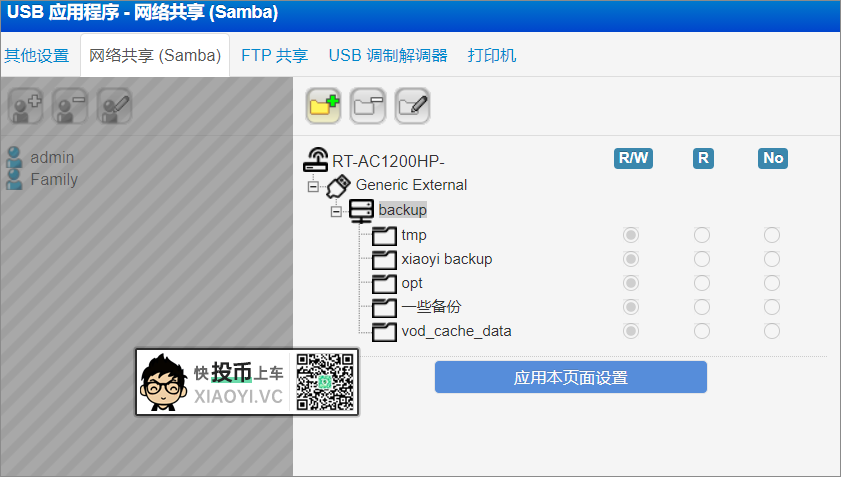Click the 应用本页面设置 apply button
The width and height of the screenshot is (841, 477).
click(x=571, y=377)
